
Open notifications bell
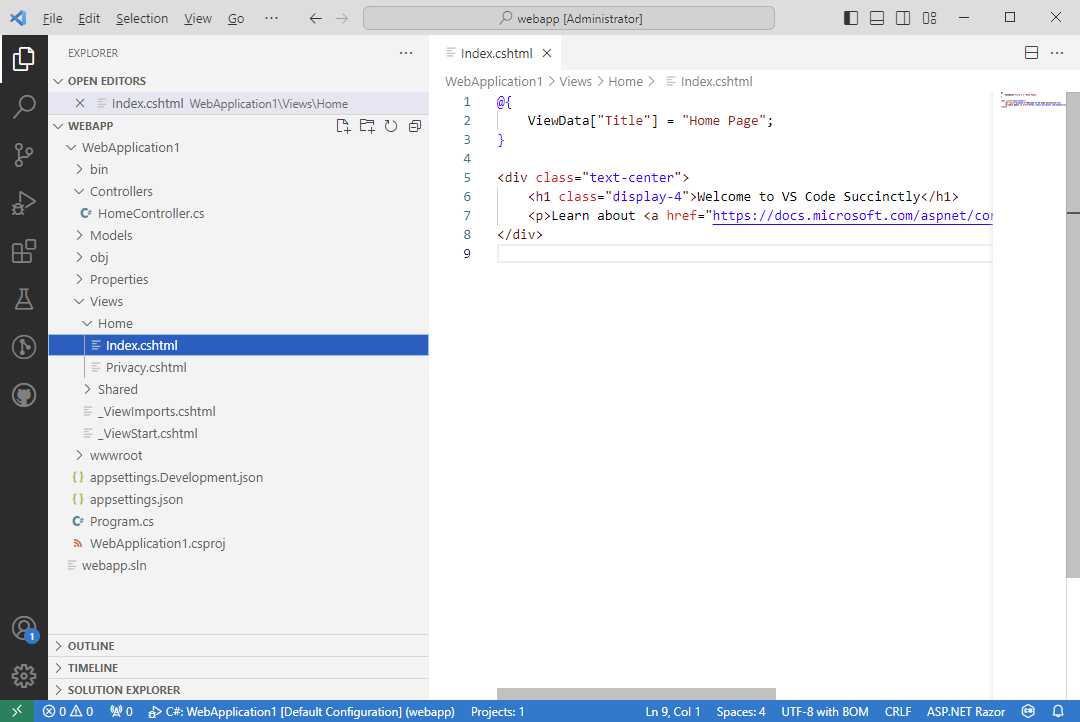pyautogui.click(x=1058, y=711)
